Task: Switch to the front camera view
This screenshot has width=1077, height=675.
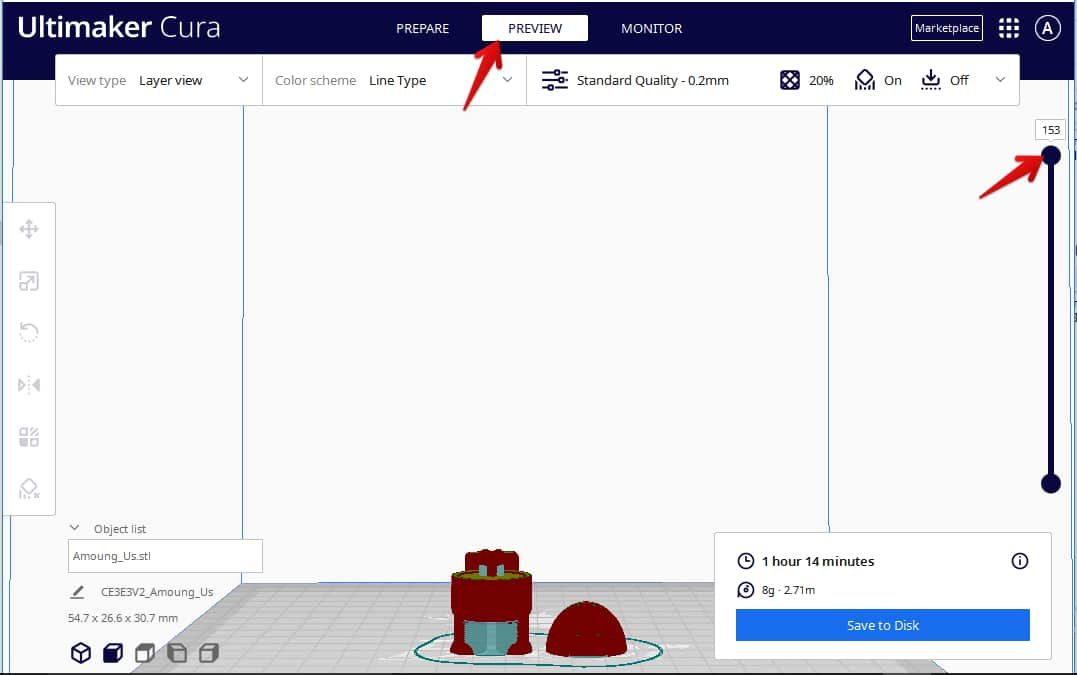Action: [x=112, y=652]
